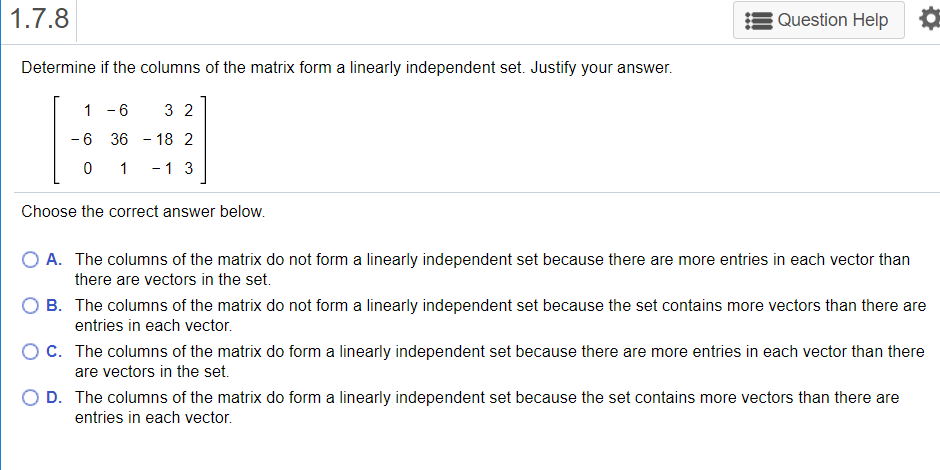
Task: Choose answer option D radio button
Action: pos(30,397)
